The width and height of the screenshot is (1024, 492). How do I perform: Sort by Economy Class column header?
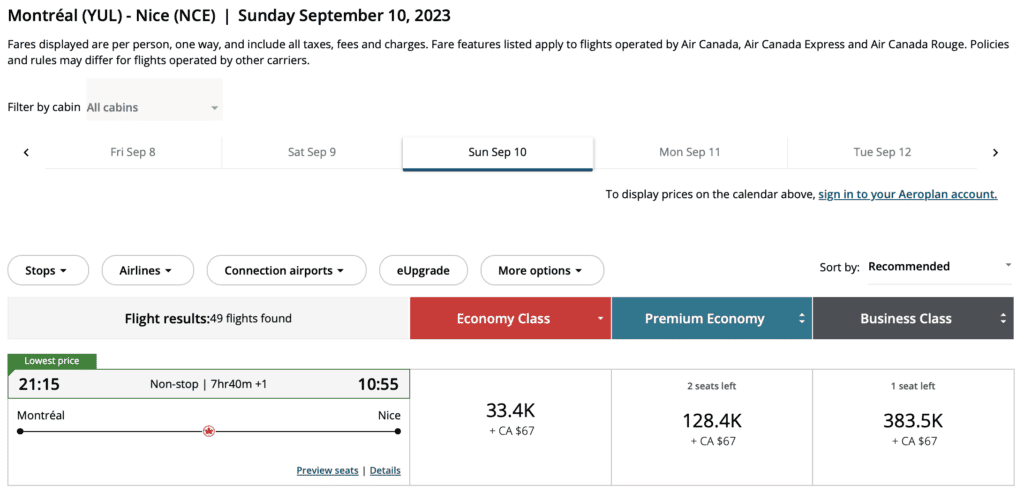pyautogui.click(x=510, y=319)
